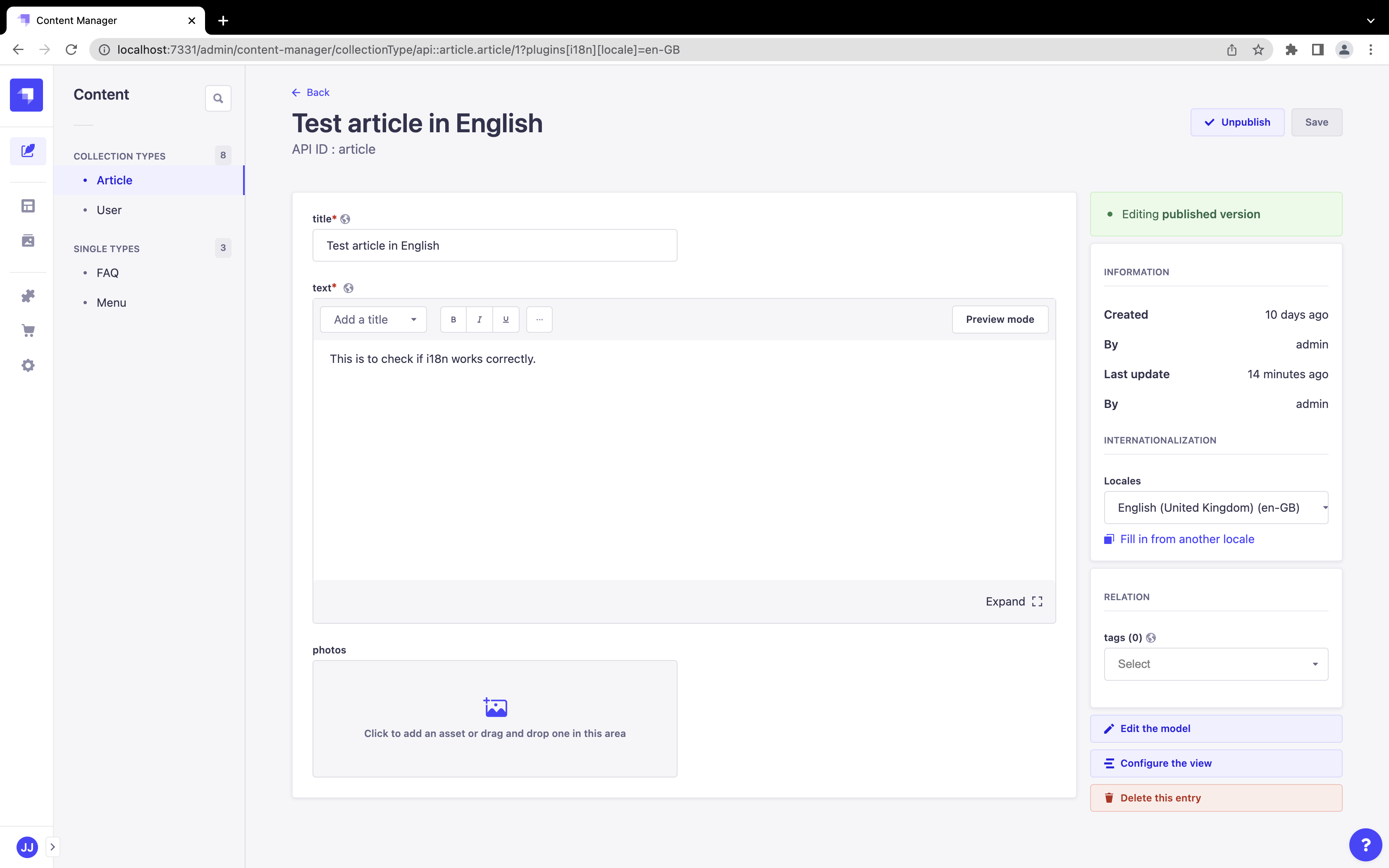Open the help question mark button
1389x868 pixels.
click(1365, 844)
